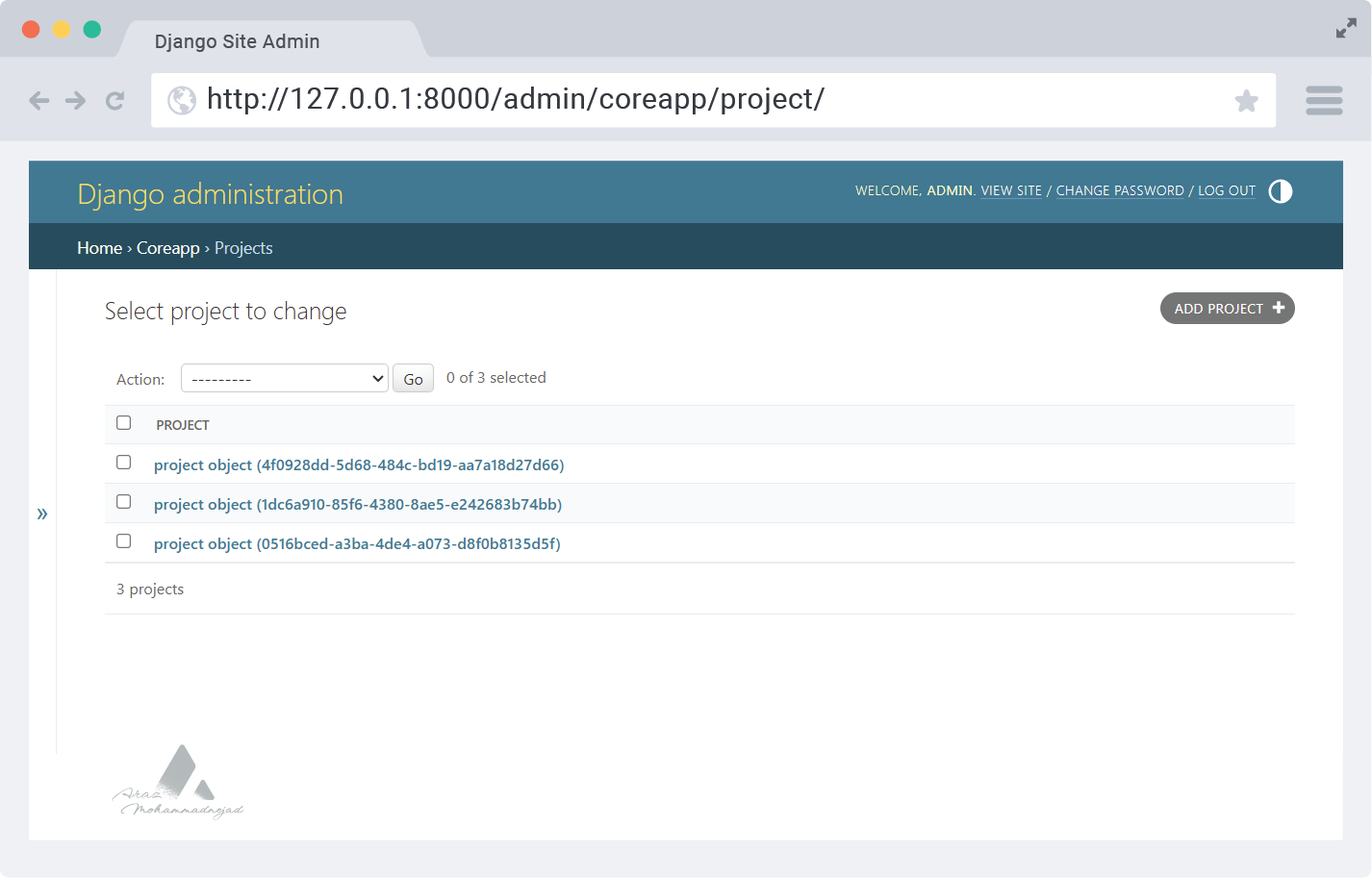Click the Projects breadcrumb text

click(243, 248)
